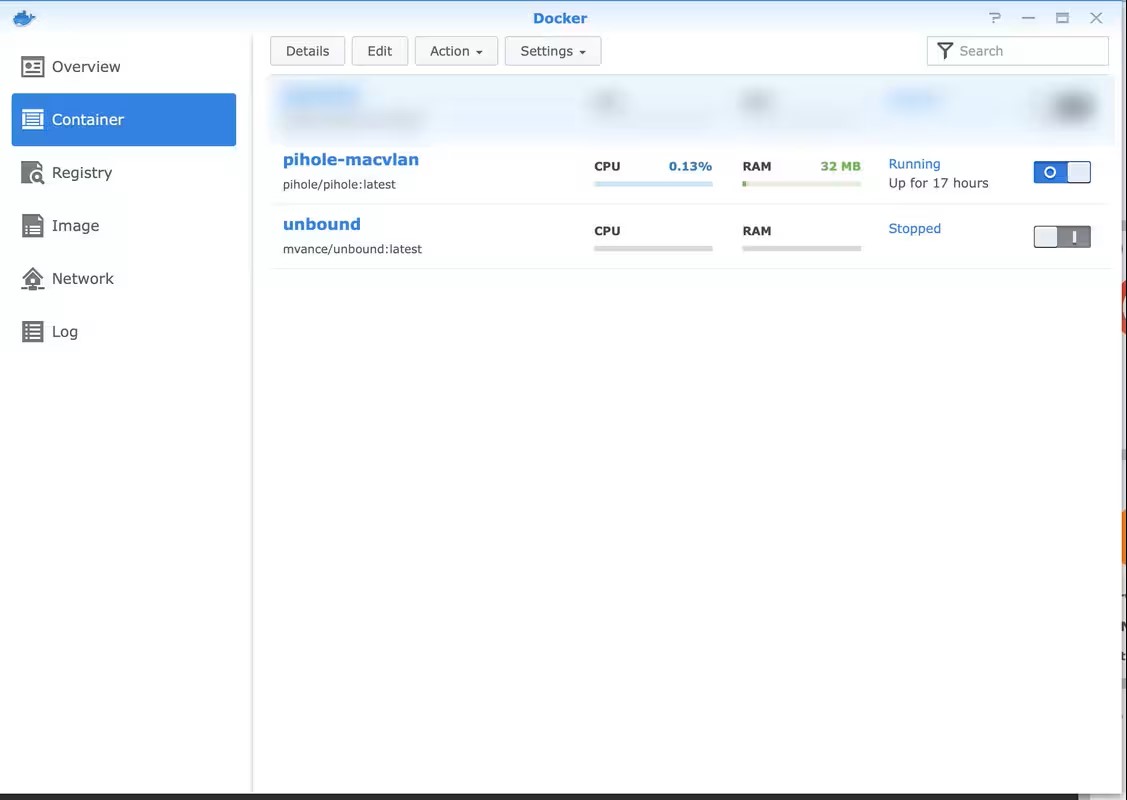Click the Image file icon in sidebar
The image size is (1127, 800).
(33, 226)
